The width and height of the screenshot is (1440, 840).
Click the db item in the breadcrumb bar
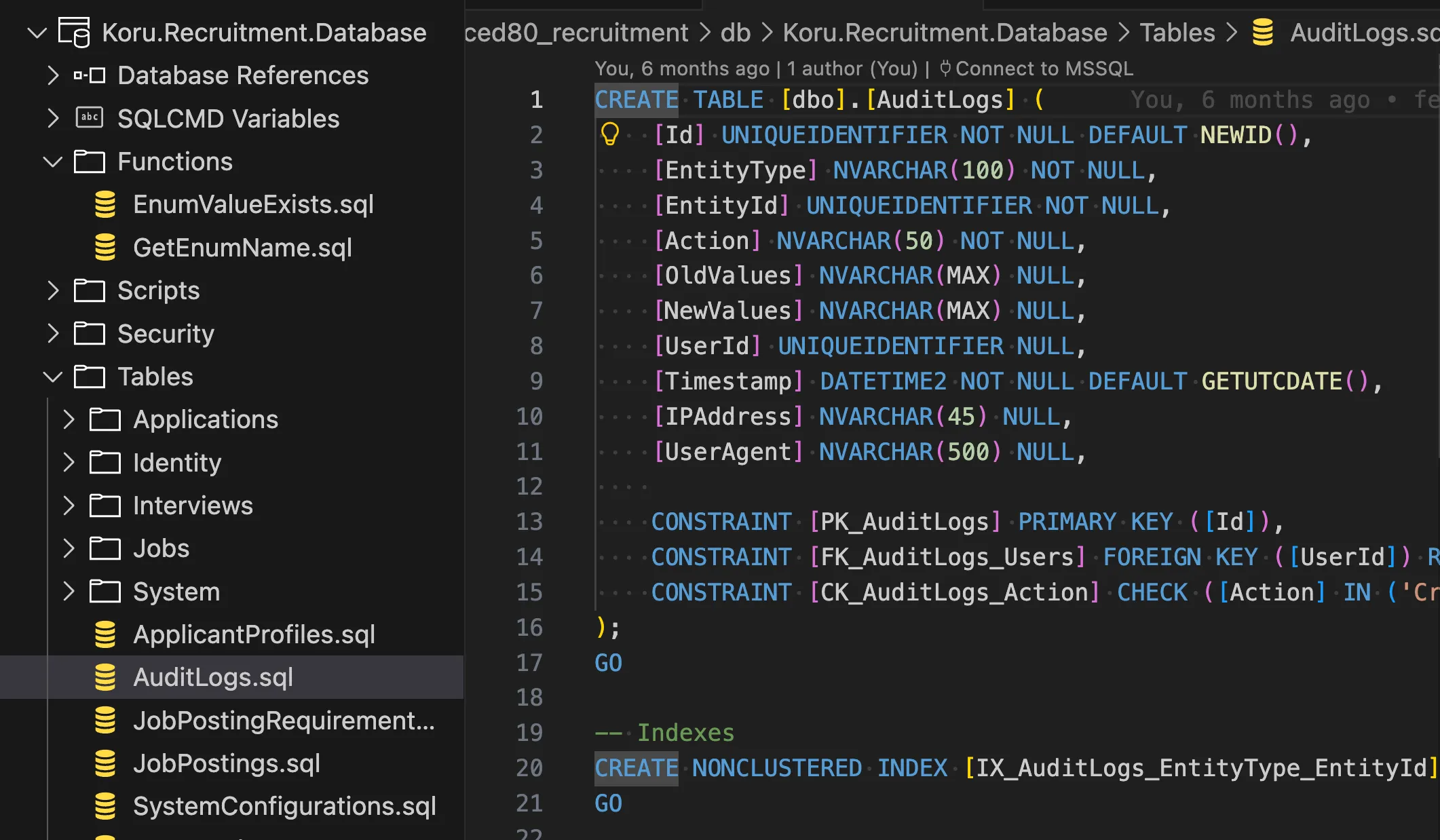click(736, 32)
